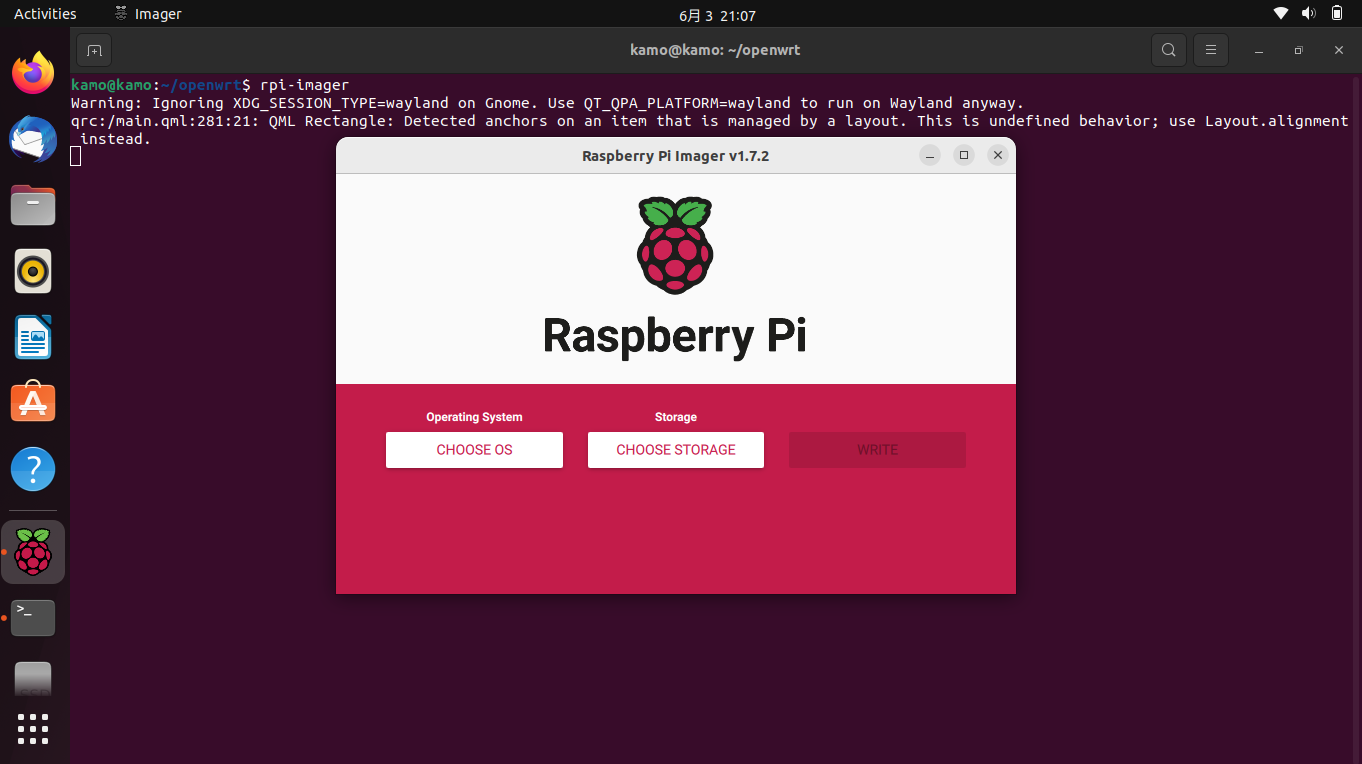Launch Firefox from the dock
The image size is (1362, 764).
(x=33, y=73)
